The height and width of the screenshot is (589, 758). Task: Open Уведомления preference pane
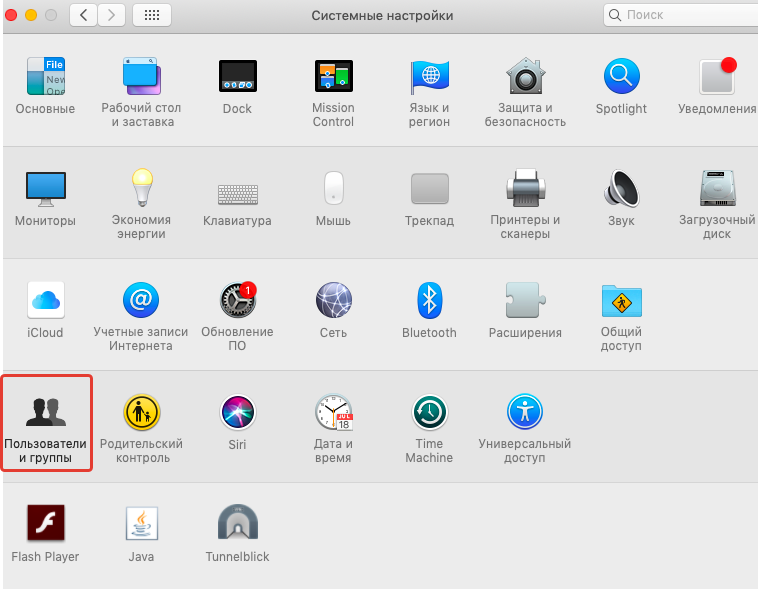click(717, 76)
